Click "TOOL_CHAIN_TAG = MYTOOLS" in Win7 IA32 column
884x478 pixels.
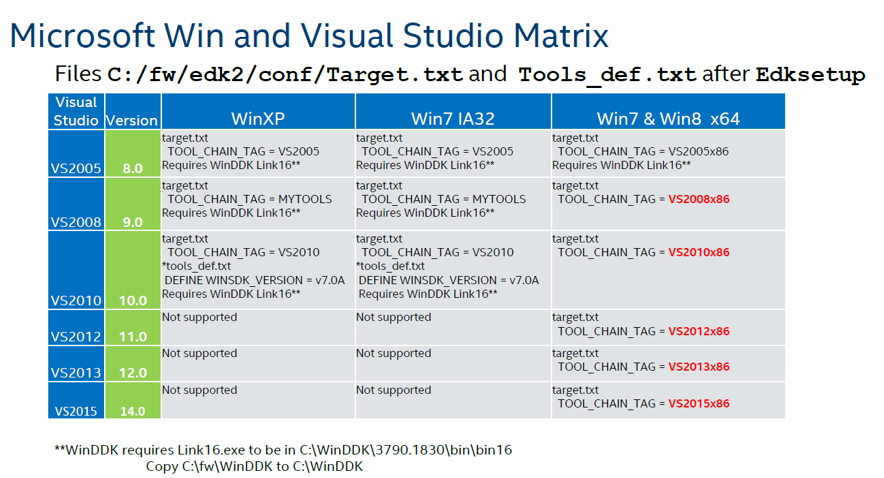[444, 199]
